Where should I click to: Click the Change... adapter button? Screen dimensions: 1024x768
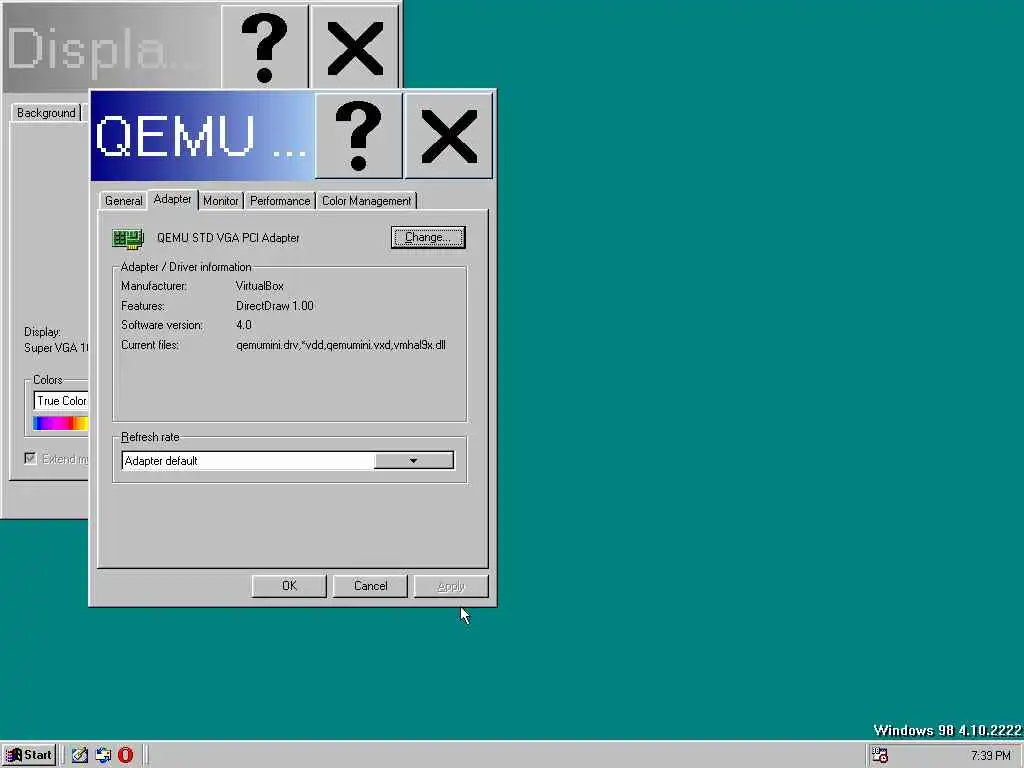click(428, 238)
